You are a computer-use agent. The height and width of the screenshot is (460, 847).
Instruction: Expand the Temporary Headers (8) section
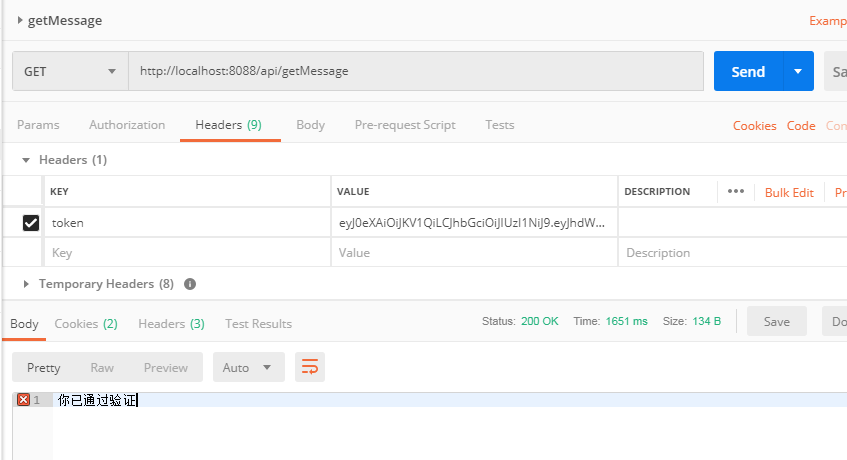(x=26, y=284)
